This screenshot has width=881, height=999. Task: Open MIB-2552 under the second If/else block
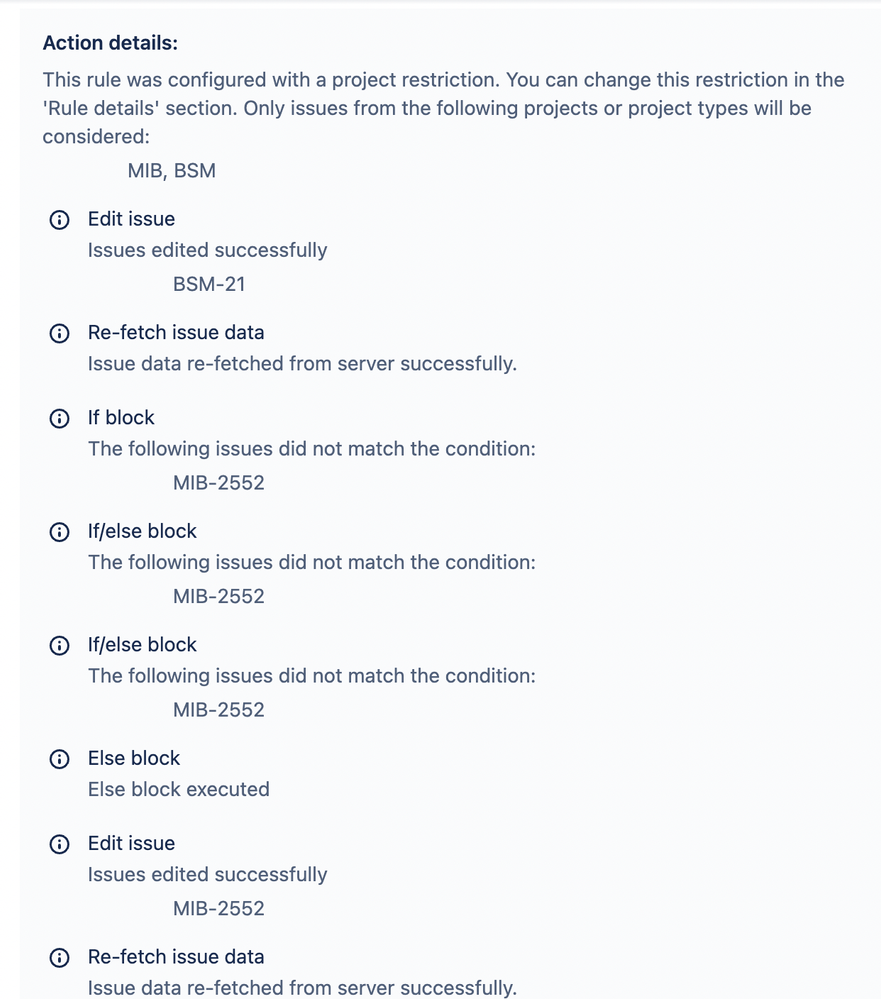point(218,710)
